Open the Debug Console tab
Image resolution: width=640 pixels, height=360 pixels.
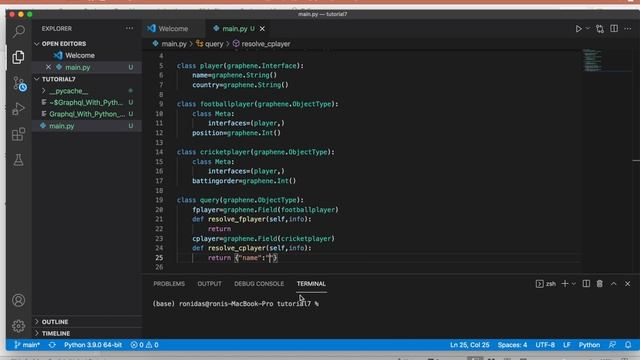click(259, 284)
